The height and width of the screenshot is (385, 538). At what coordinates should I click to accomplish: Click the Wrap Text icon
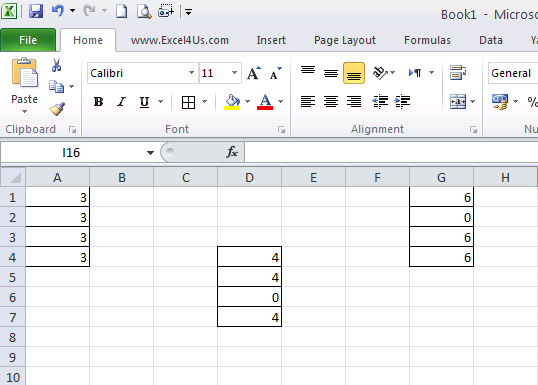click(x=458, y=73)
